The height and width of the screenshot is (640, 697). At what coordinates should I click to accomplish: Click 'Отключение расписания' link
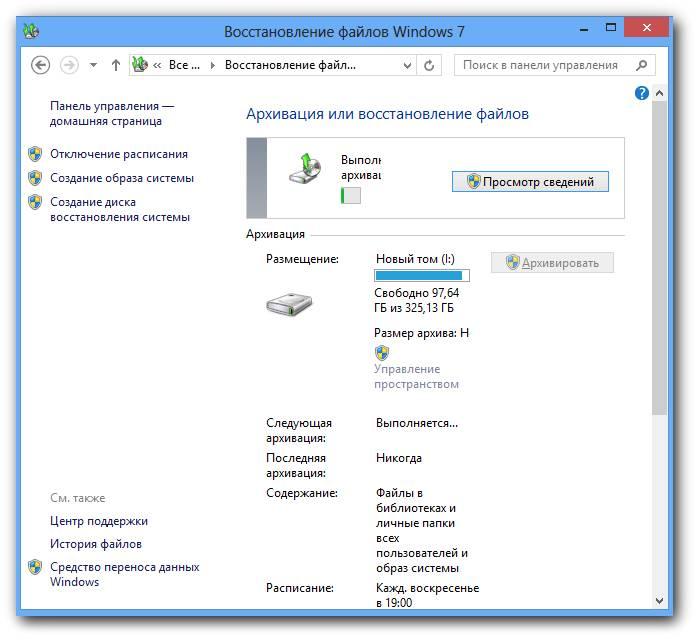tap(119, 154)
